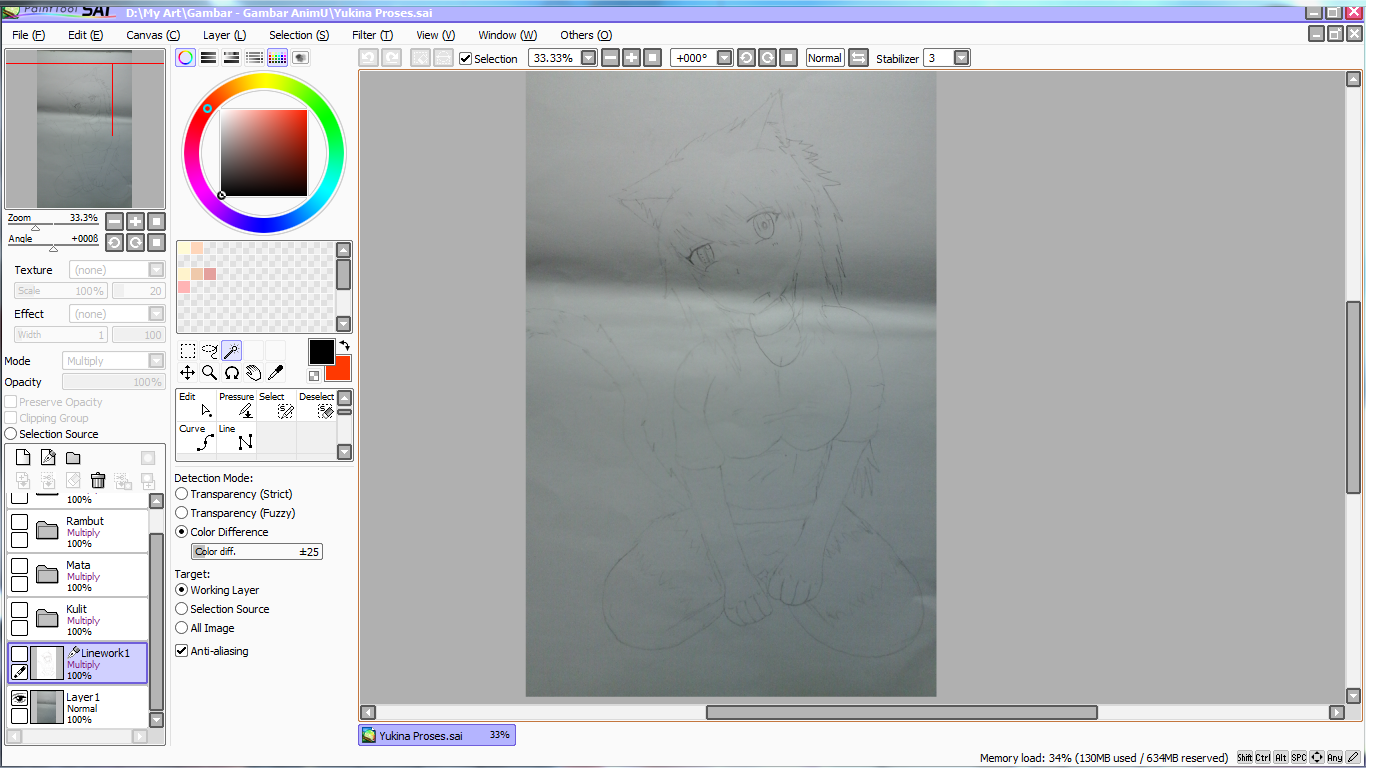Toggle the Anti-aliasing checkbox
Screen dimensions: 1382x768
[181, 650]
